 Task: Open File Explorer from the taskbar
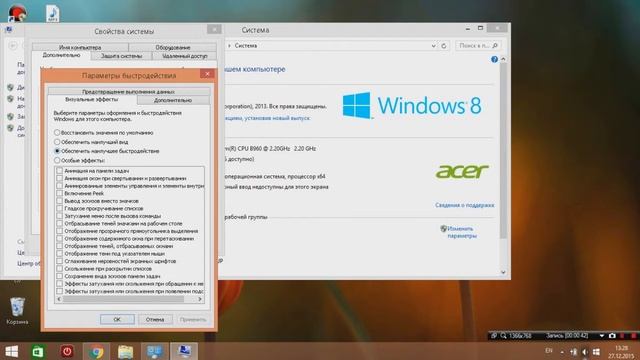(x=125, y=351)
